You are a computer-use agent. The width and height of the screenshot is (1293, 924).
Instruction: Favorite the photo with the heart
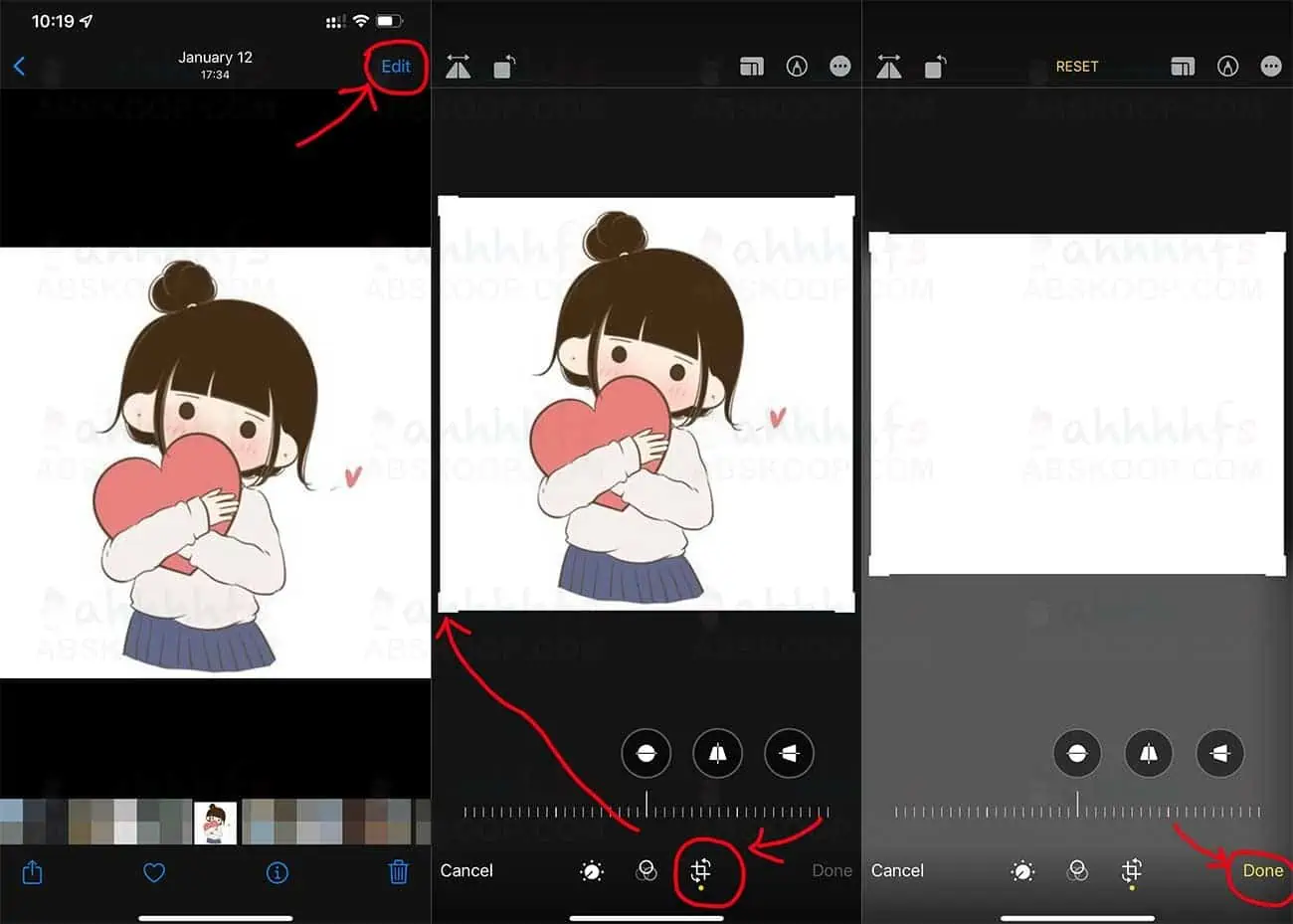click(x=154, y=872)
